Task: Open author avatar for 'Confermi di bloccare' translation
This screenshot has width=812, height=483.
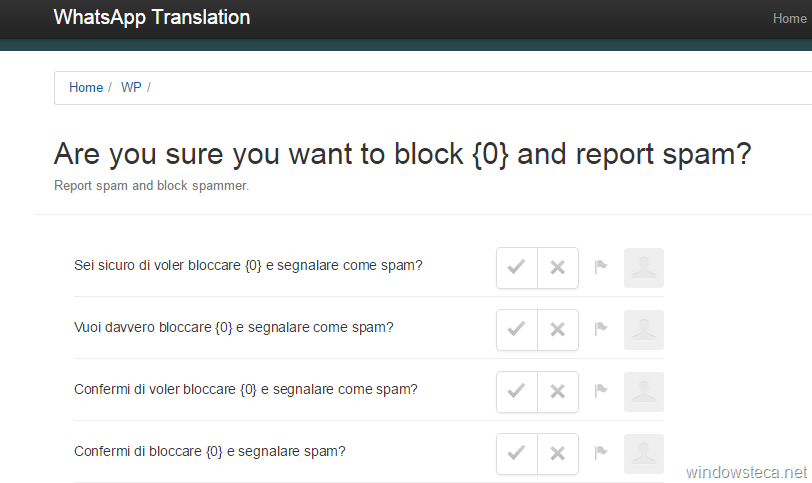Action: coord(644,454)
